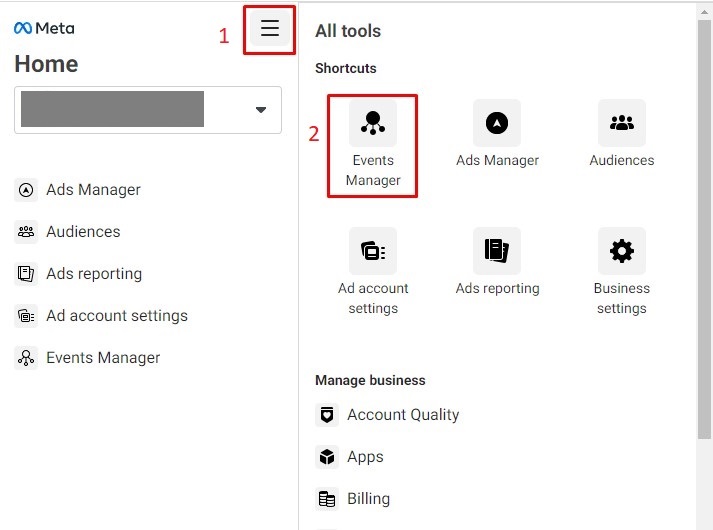Viewport: 713px width, 530px height.
Task: Open the Ad account settings shortcut tile icon
Action: click(373, 251)
